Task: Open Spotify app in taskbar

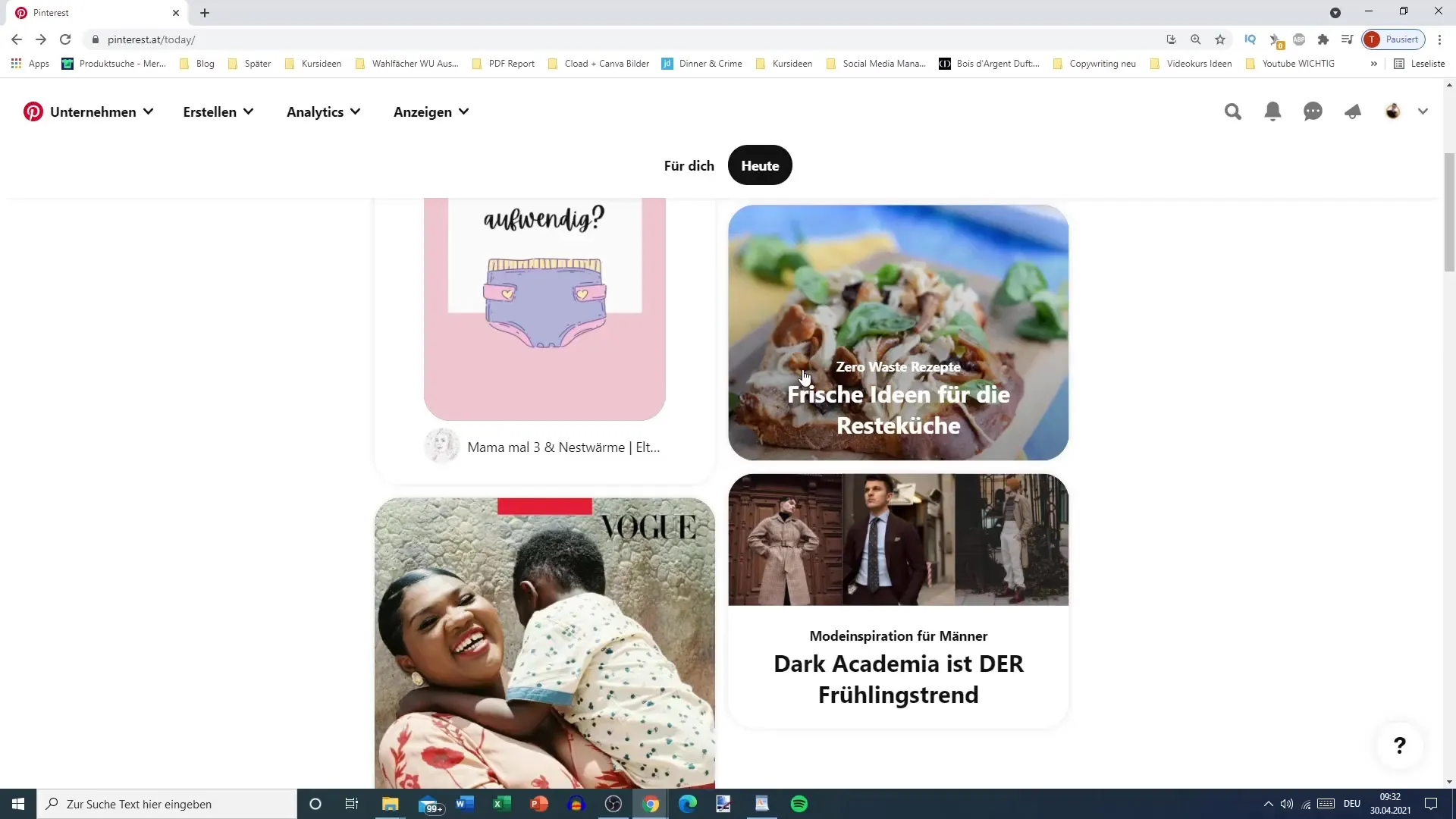Action: tap(801, 804)
